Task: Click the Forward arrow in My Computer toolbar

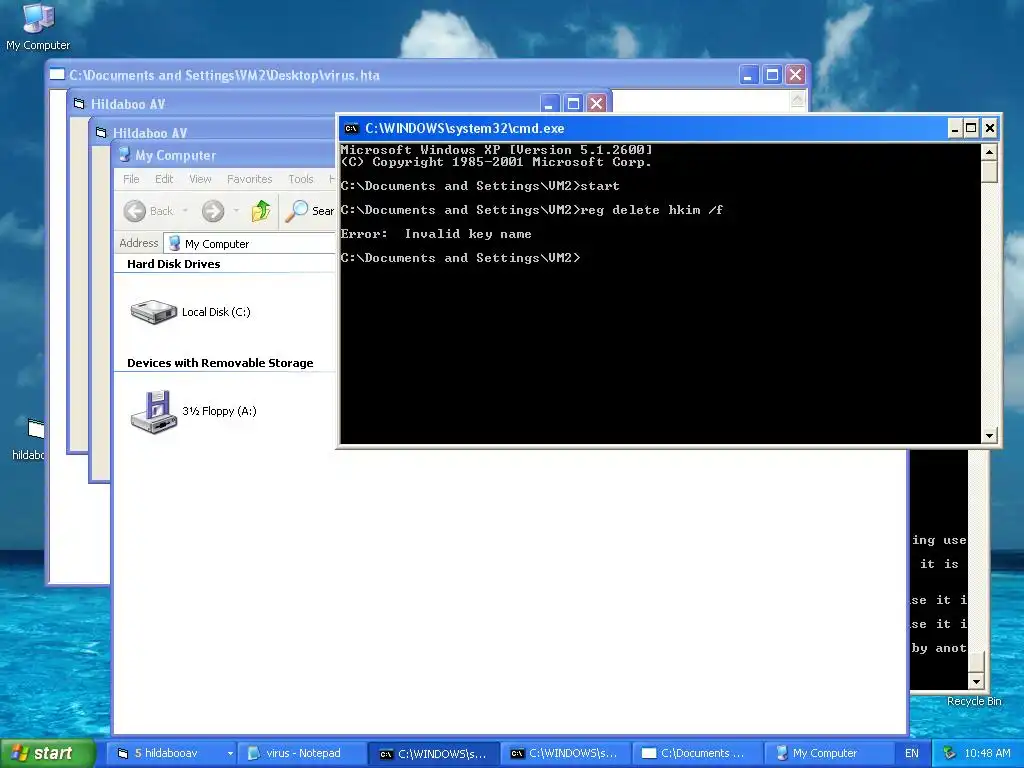Action: (x=213, y=211)
